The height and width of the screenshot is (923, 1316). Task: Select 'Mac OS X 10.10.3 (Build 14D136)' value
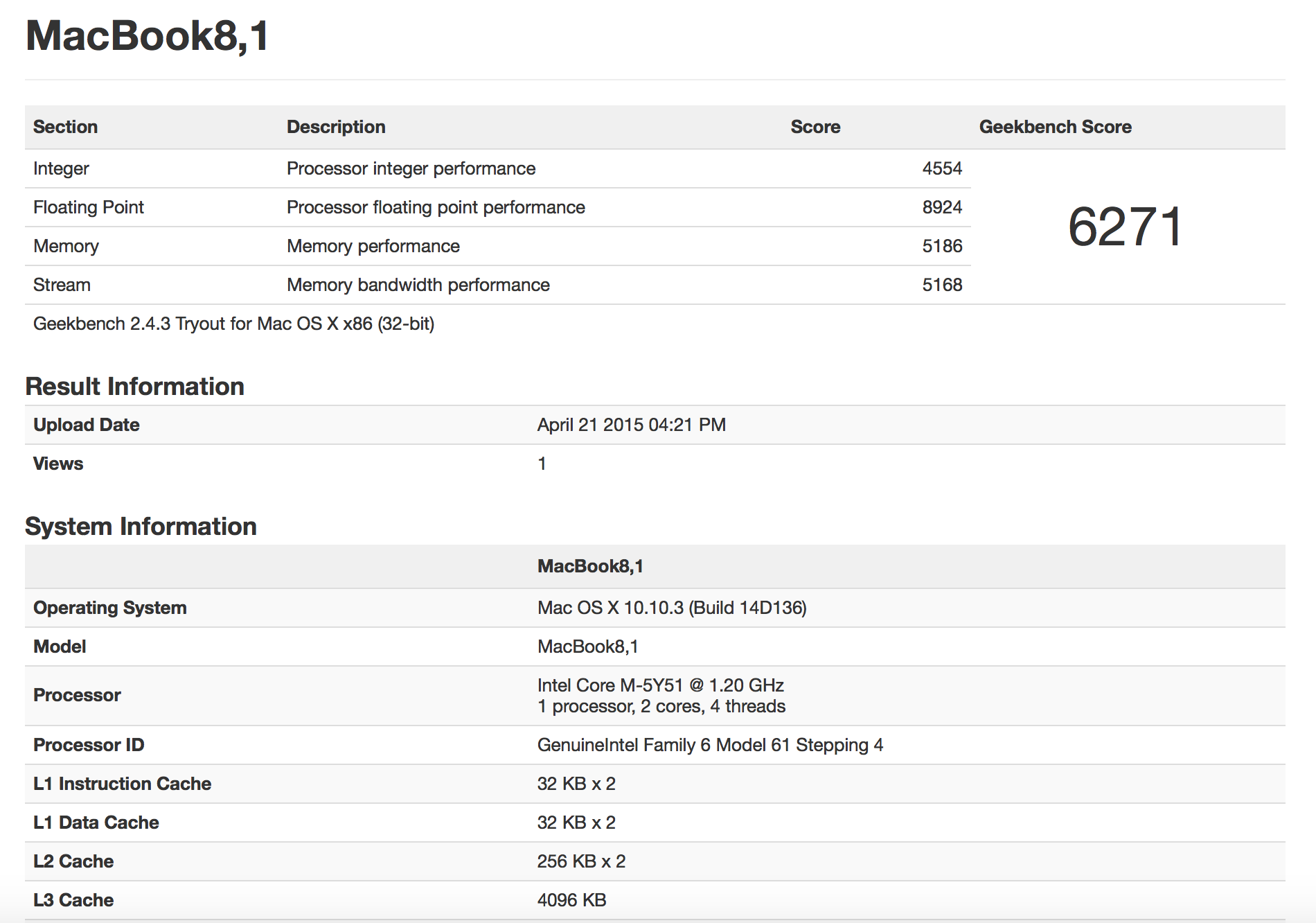point(672,608)
